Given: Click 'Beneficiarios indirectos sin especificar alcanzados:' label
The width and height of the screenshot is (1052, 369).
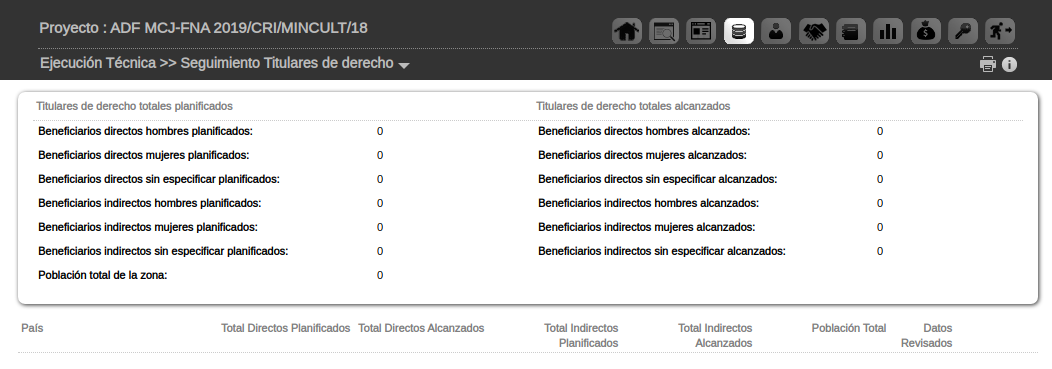Looking at the screenshot, I should tap(662, 252).
